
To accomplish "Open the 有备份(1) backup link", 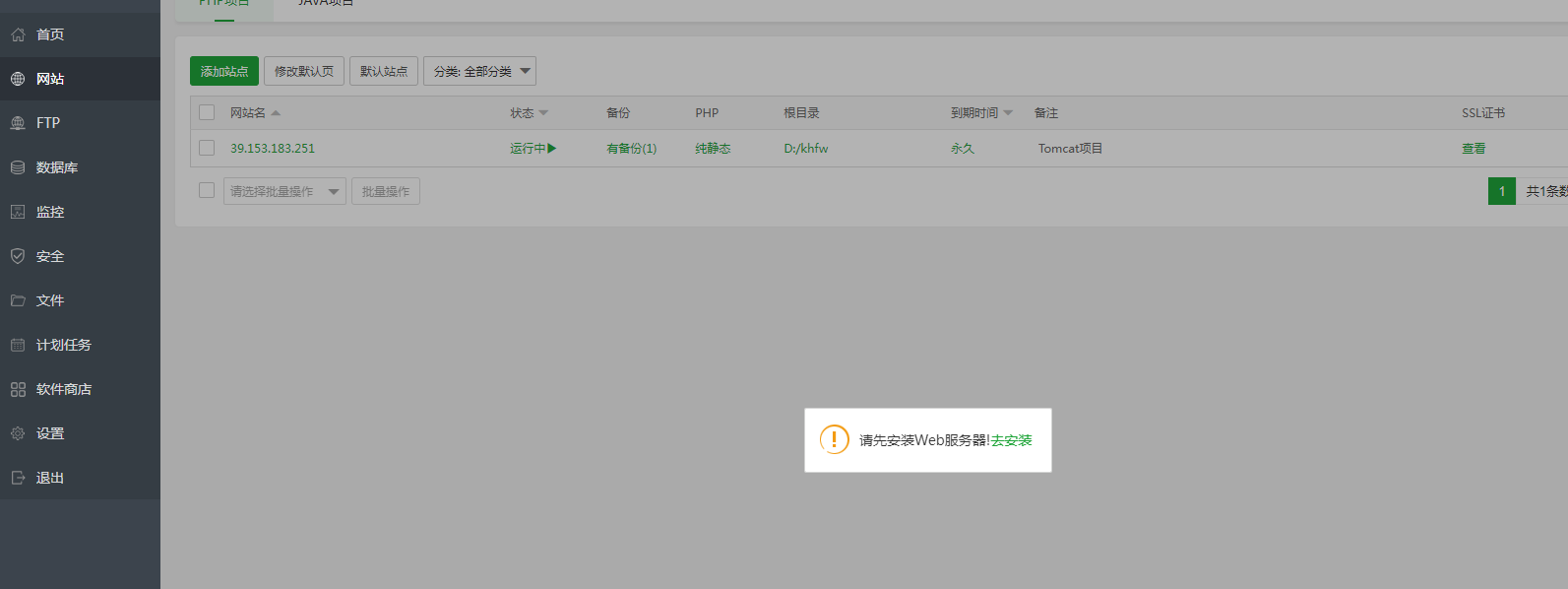I will [x=632, y=149].
